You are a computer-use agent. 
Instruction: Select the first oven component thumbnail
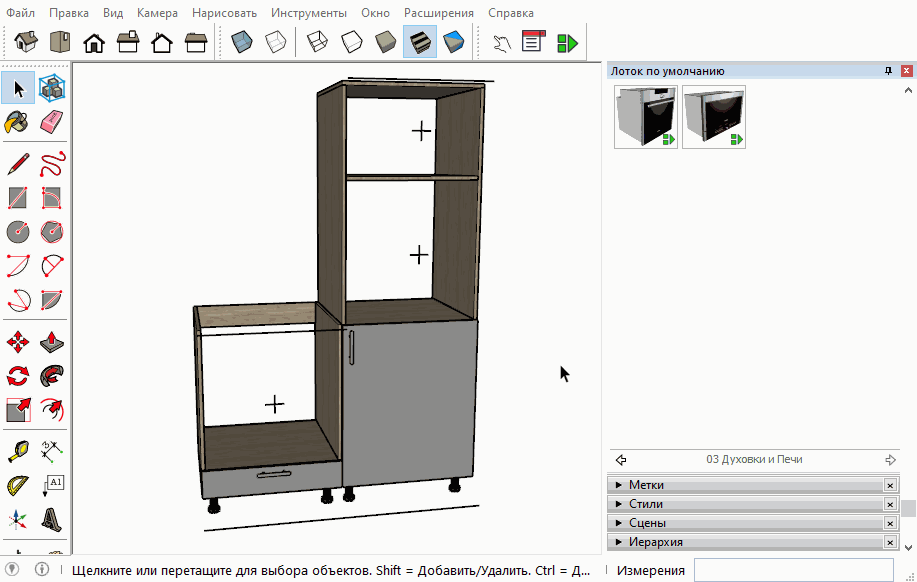646,117
